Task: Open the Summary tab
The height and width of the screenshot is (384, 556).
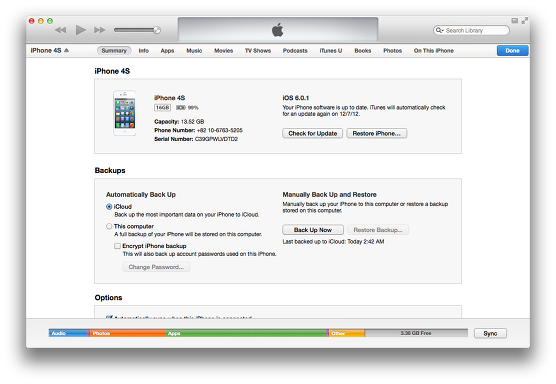Action: (x=114, y=51)
